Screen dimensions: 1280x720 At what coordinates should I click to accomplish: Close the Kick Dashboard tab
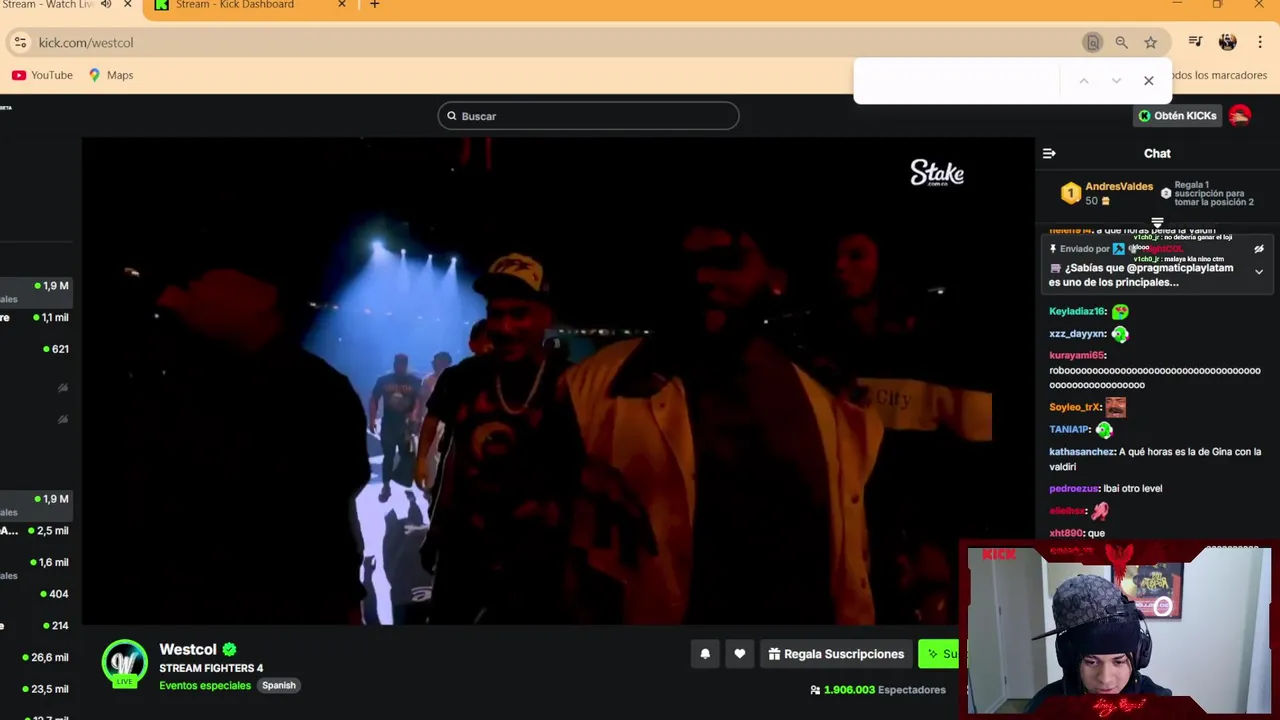(342, 5)
